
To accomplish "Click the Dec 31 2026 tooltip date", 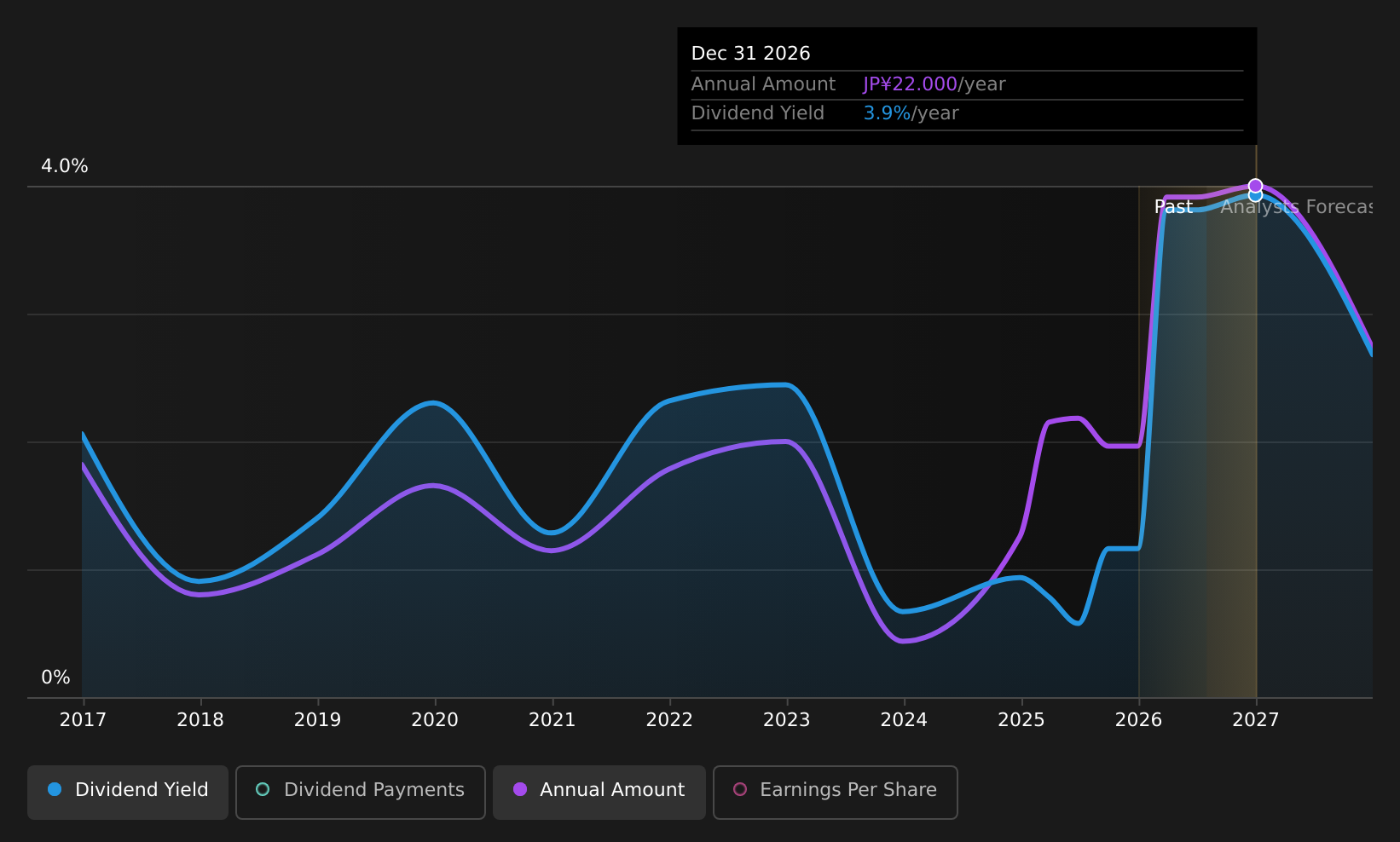I will click(750, 54).
